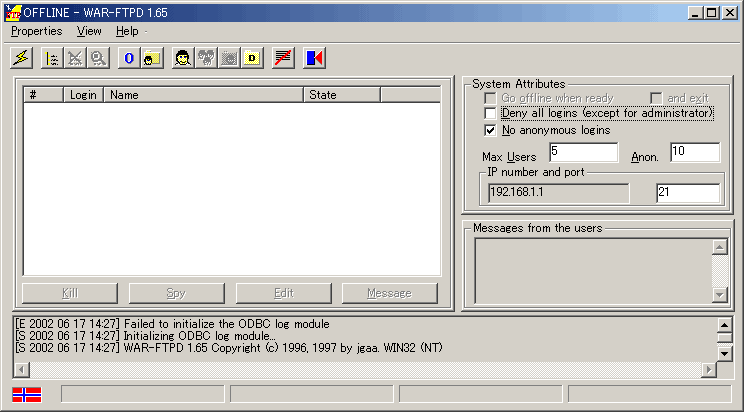Click 'Initializing ODBC log module...' log line
Screen dimensions: 744x412
pos(145,336)
